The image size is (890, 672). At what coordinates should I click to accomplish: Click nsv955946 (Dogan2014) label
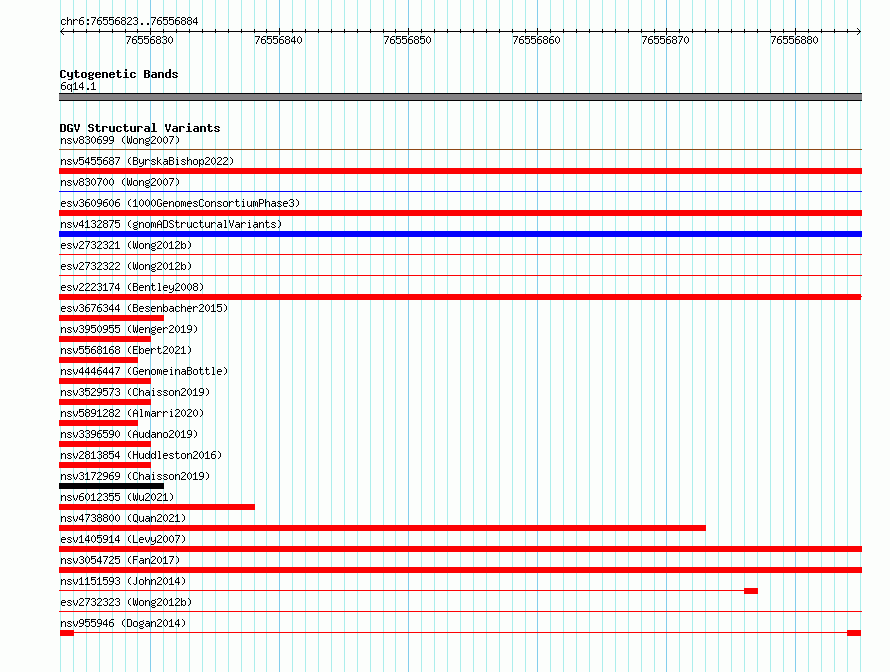123,623
